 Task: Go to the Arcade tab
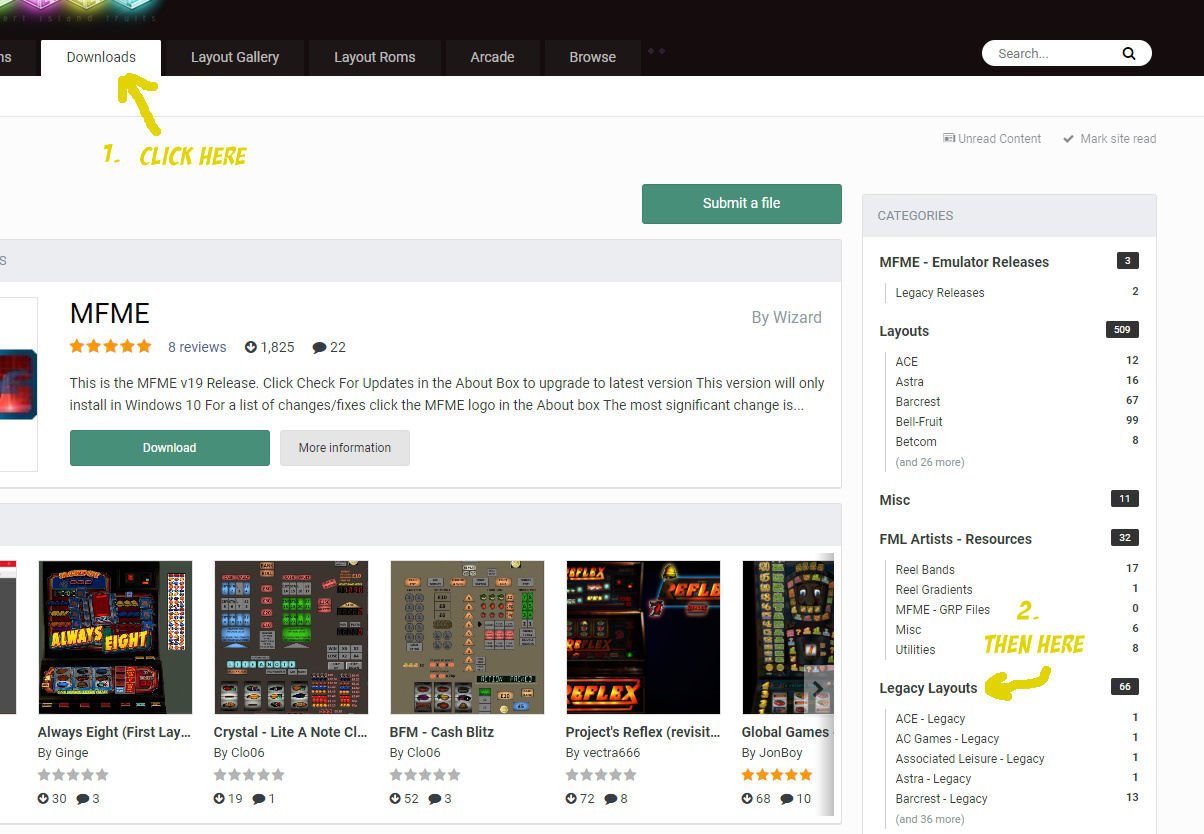coord(492,57)
